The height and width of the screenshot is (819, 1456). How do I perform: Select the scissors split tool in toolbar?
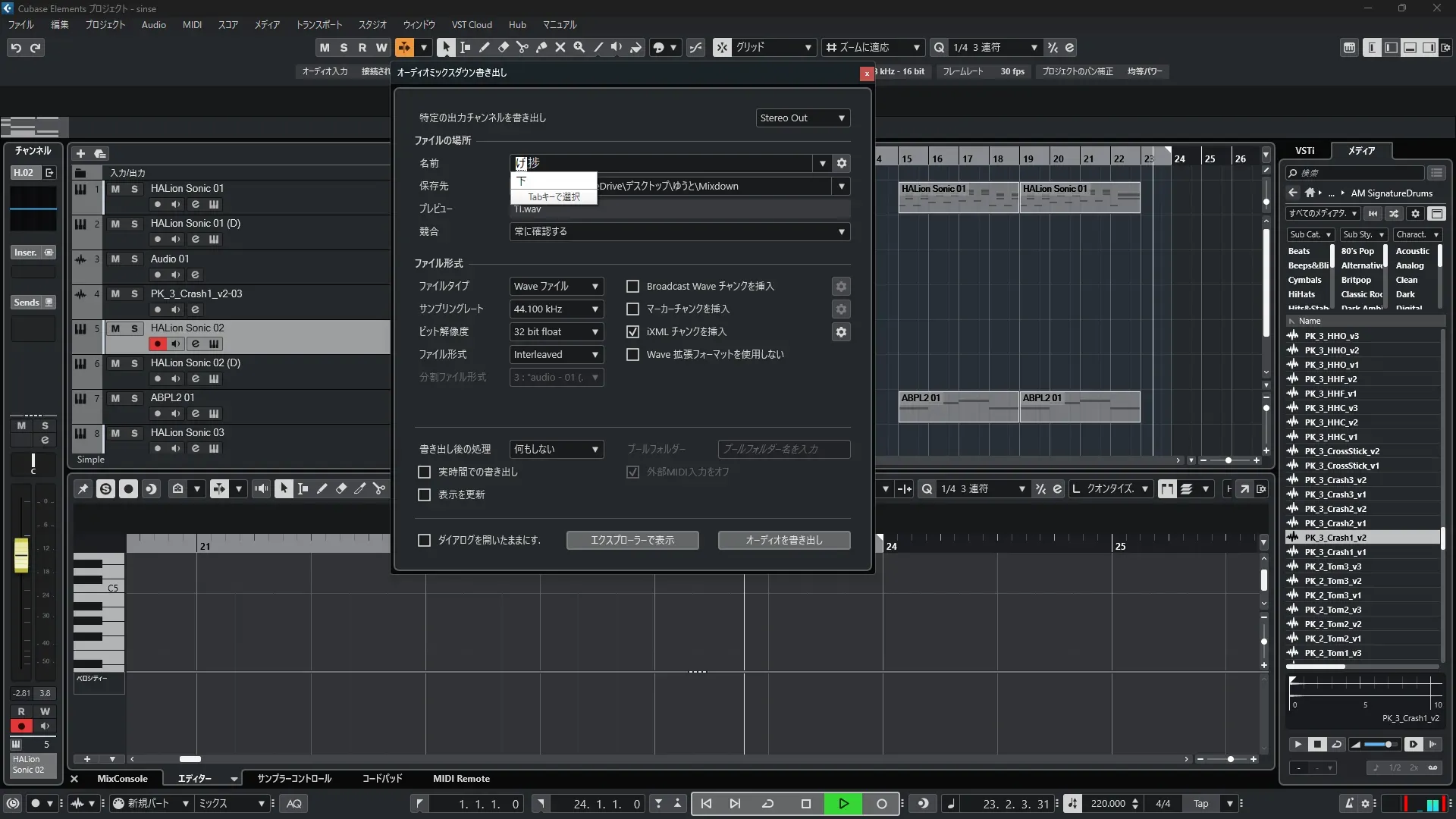522,47
